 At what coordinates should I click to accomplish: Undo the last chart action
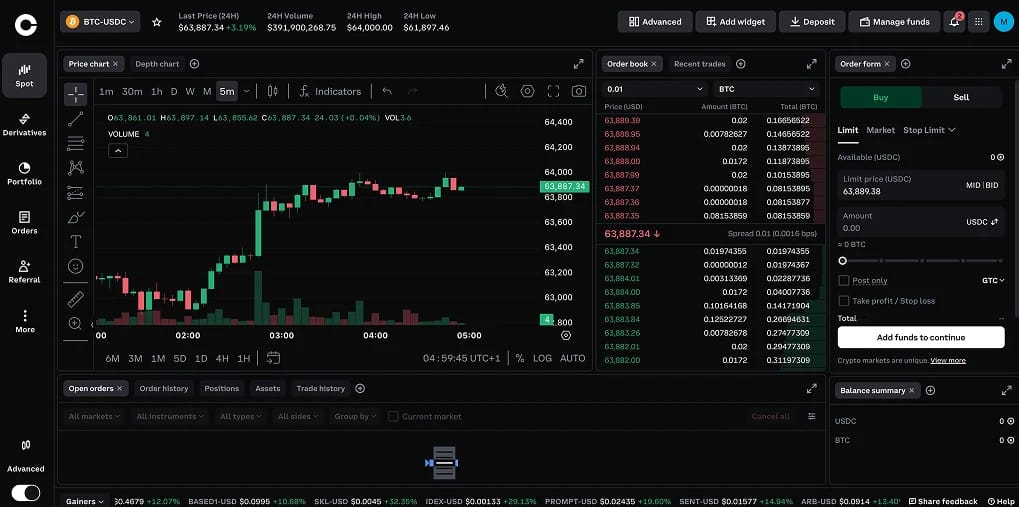click(x=387, y=92)
